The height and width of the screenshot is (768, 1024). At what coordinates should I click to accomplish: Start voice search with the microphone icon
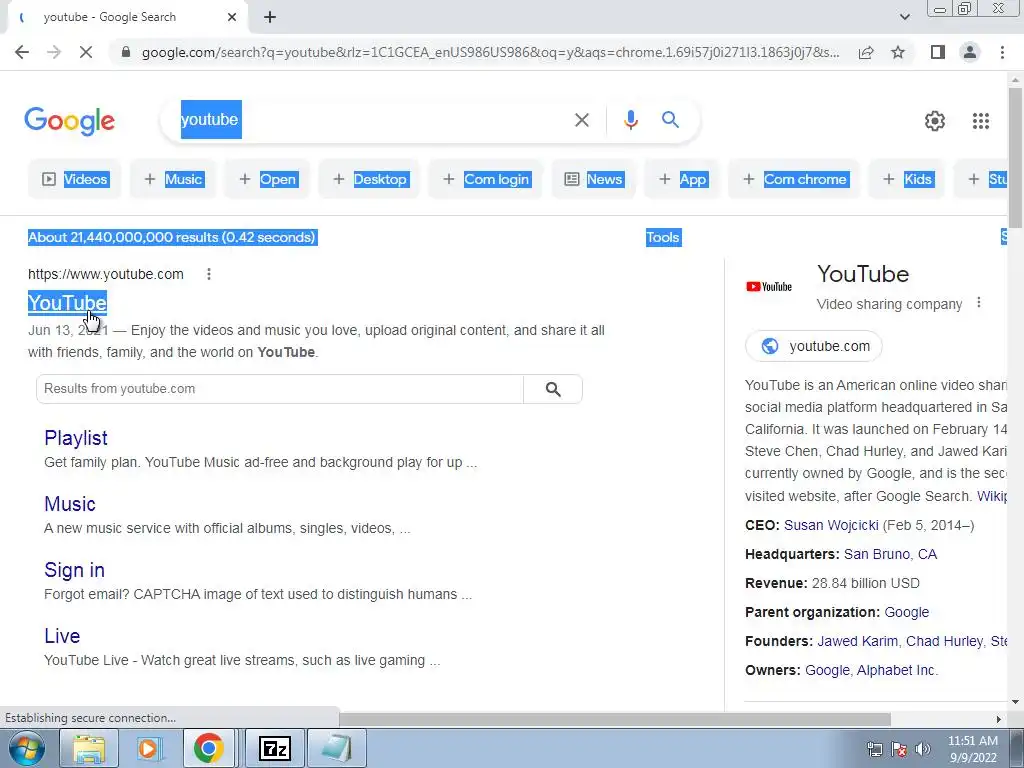click(x=630, y=120)
